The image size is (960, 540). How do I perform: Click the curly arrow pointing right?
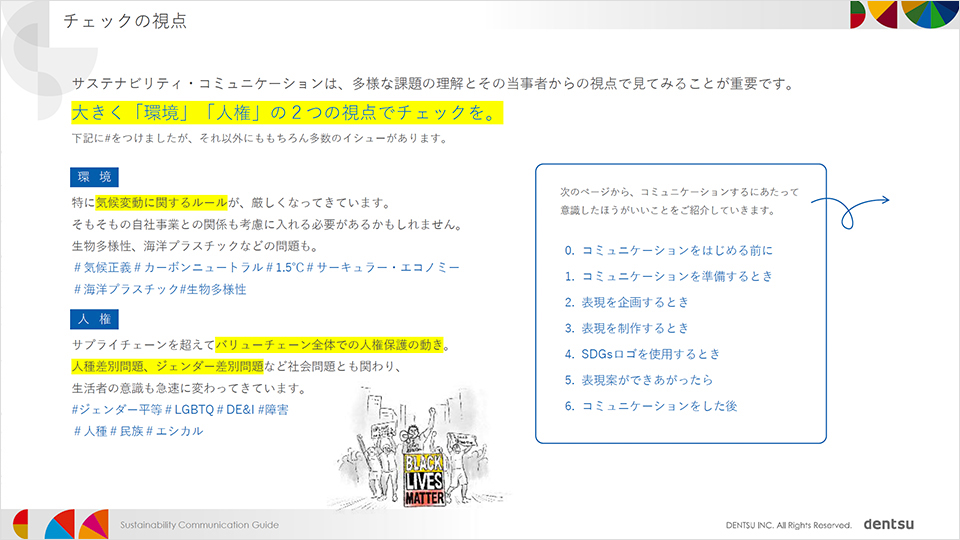coord(852,206)
